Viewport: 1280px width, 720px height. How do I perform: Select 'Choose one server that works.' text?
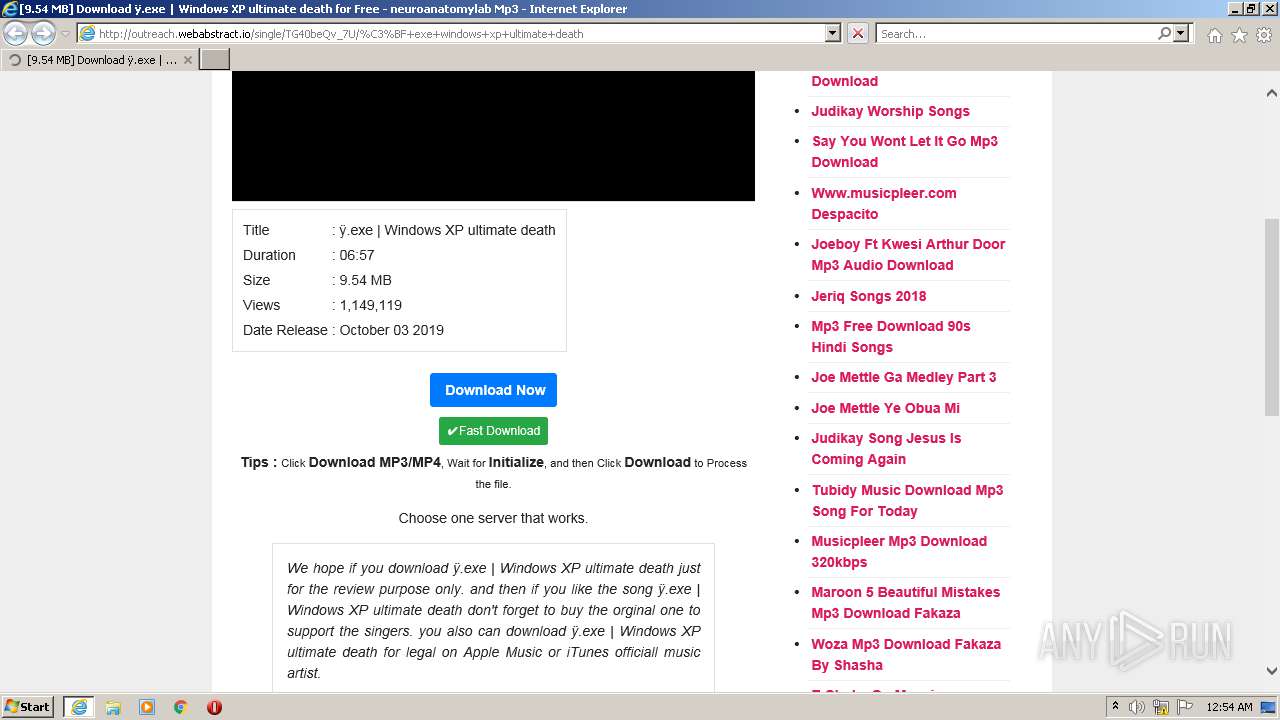pyautogui.click(x=493, y=518)
